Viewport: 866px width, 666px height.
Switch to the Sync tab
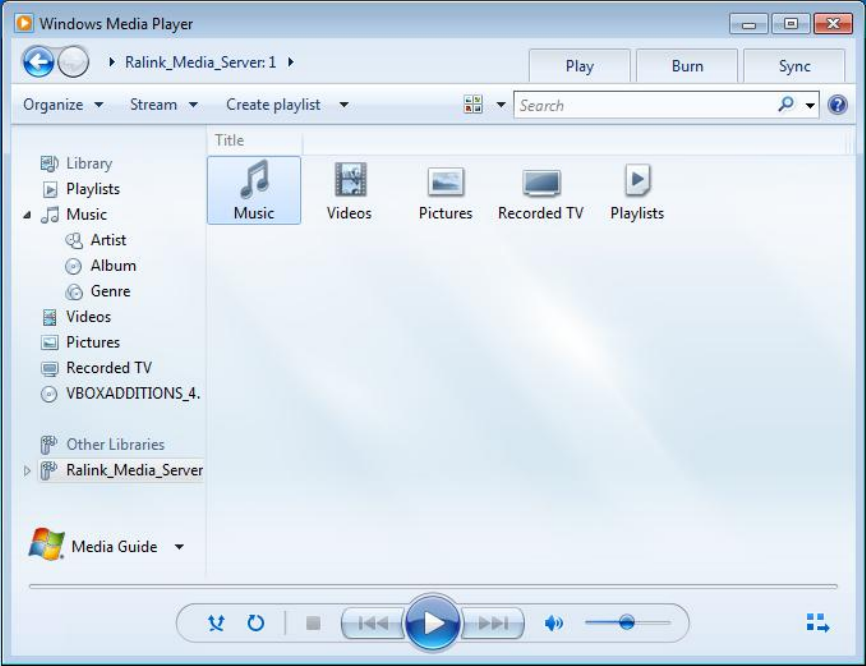tap(795, 66)
